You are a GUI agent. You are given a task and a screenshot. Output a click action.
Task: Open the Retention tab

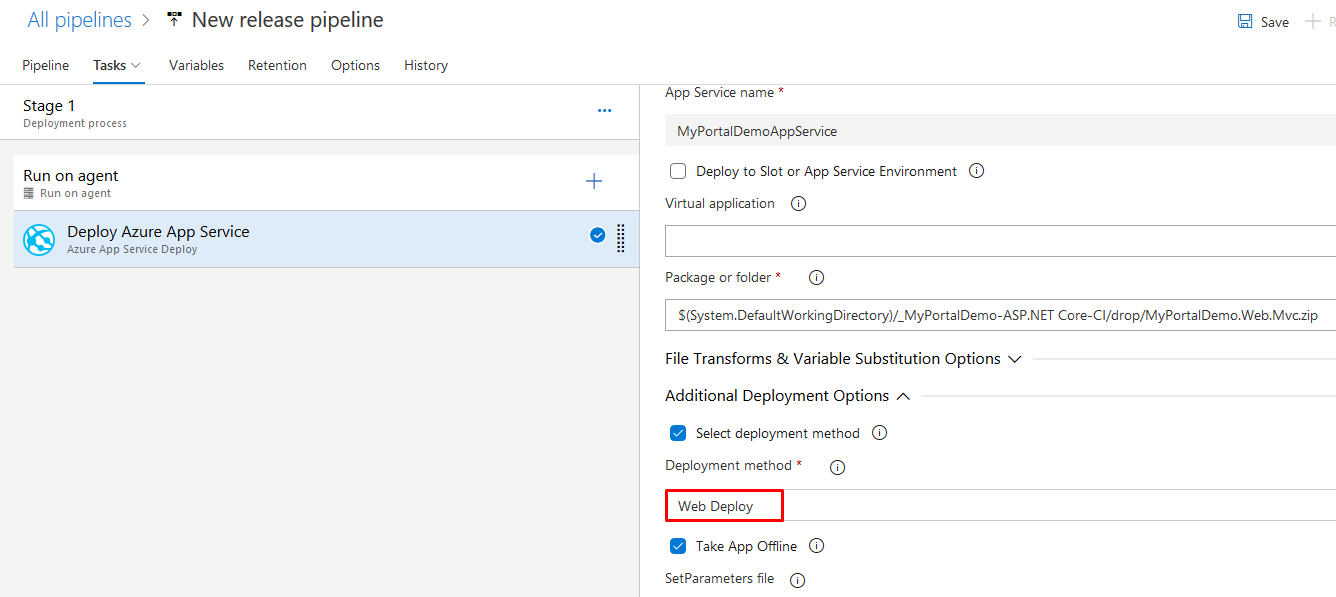coord(277,65)
